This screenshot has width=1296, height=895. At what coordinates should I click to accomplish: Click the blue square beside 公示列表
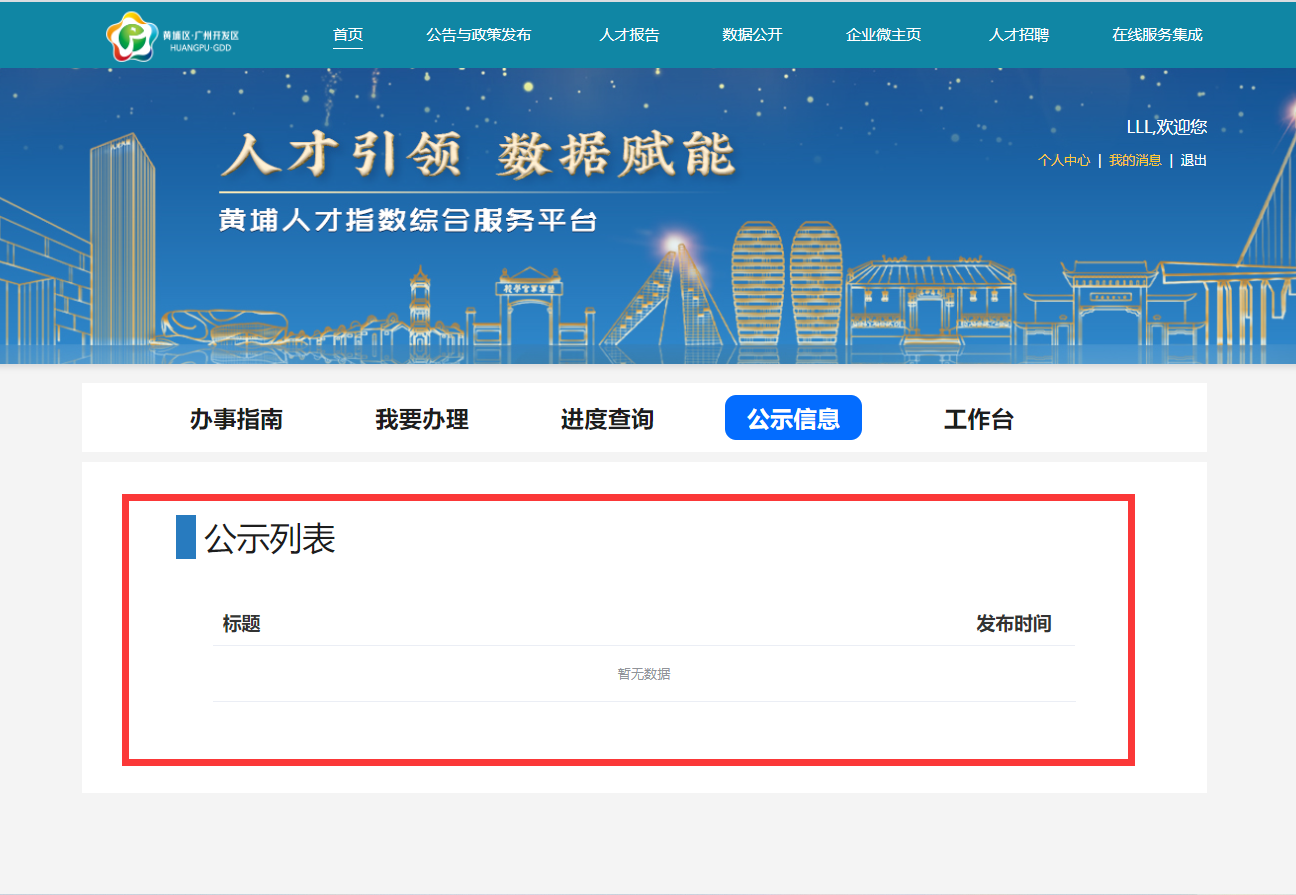(x=185, y=537)
